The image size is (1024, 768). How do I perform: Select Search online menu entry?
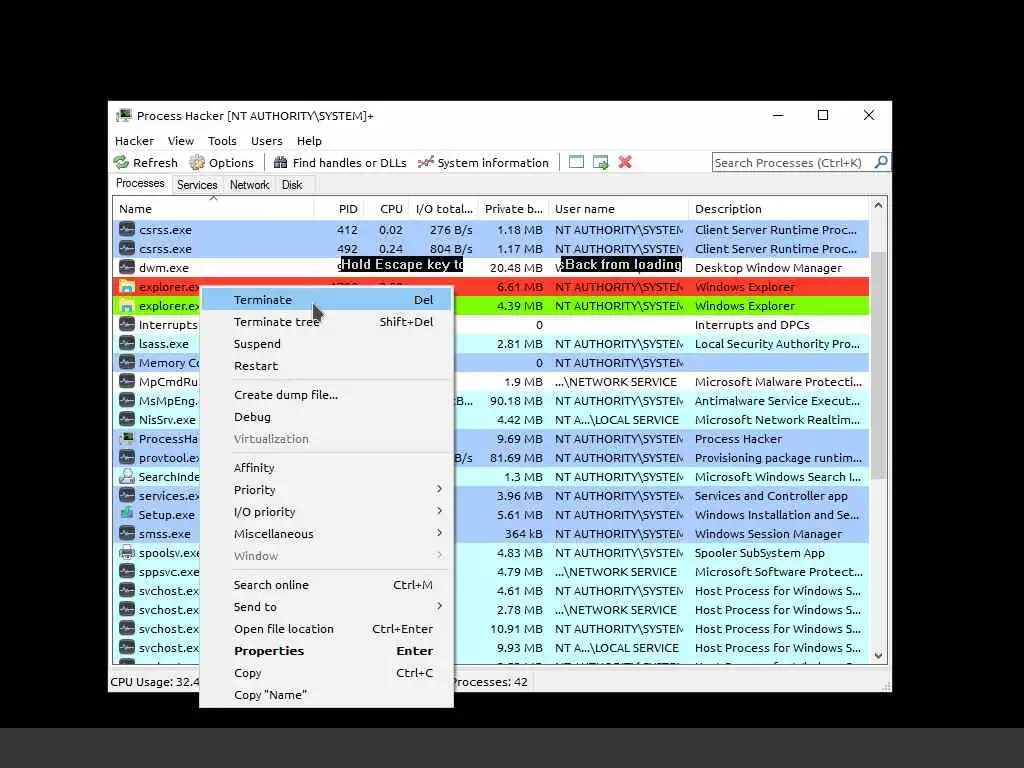[327, 585]
